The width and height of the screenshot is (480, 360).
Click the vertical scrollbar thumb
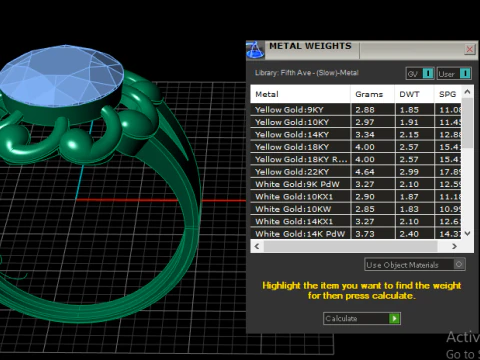coord(467,123)
